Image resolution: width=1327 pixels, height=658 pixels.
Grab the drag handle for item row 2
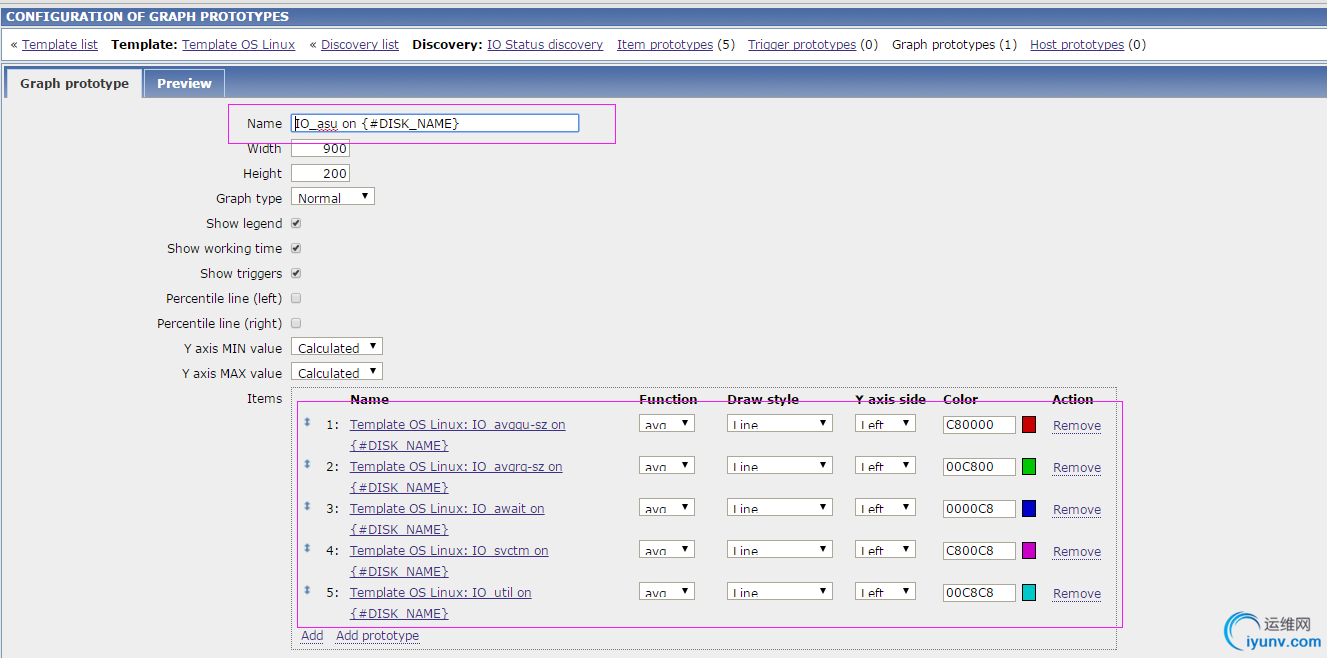pyautogui.click(x=307, y=465)
